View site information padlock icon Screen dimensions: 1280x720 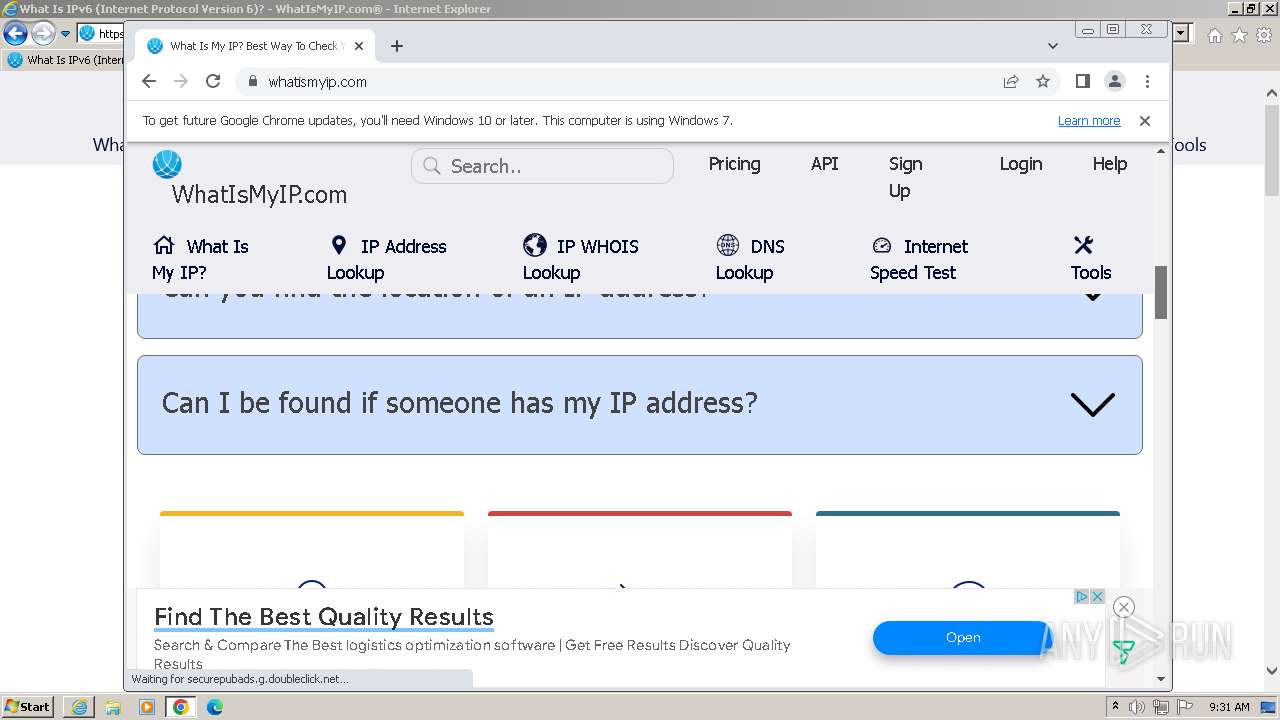point(252,82)
